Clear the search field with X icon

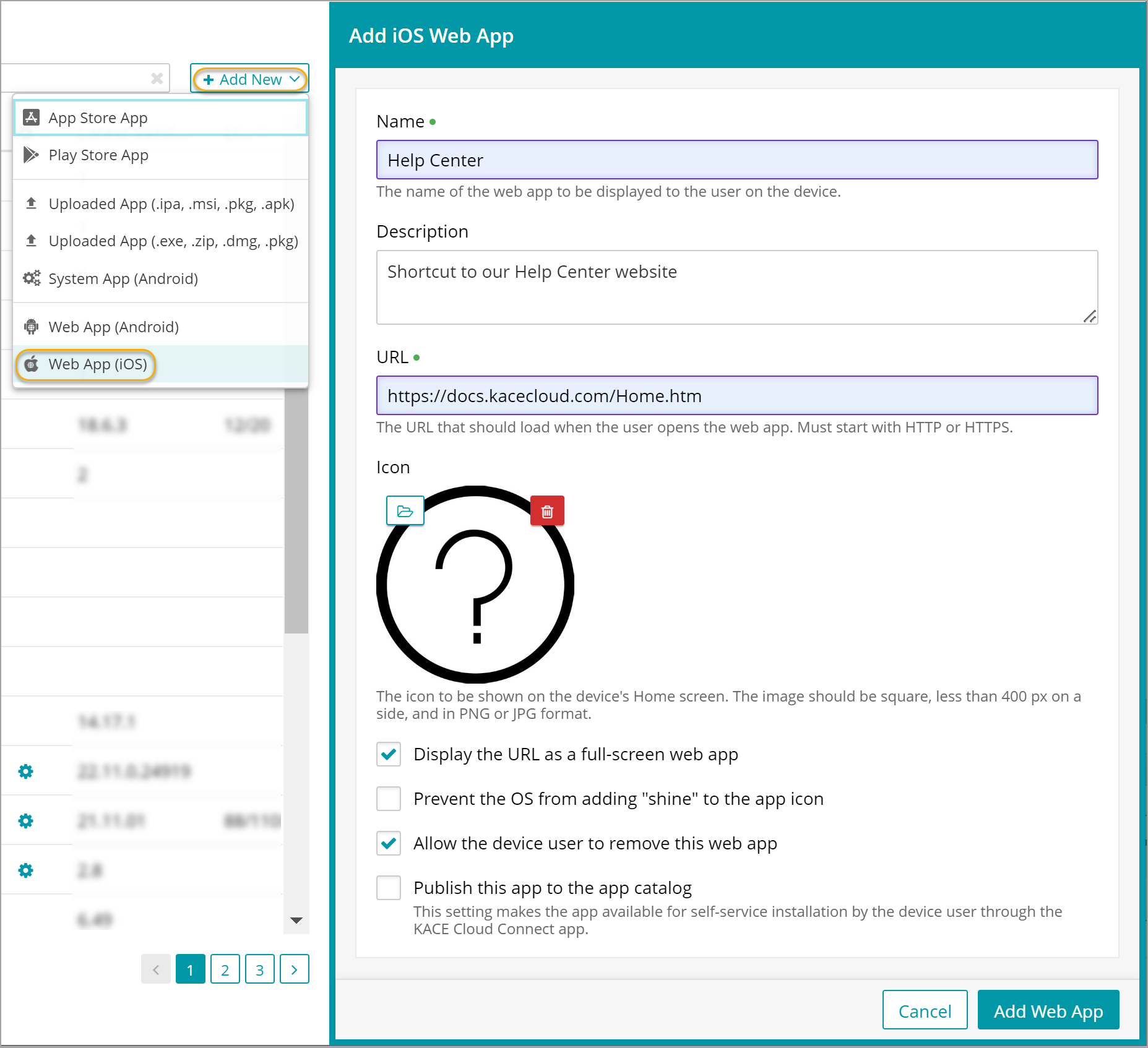pyautogui.click(x=157, y=79)
